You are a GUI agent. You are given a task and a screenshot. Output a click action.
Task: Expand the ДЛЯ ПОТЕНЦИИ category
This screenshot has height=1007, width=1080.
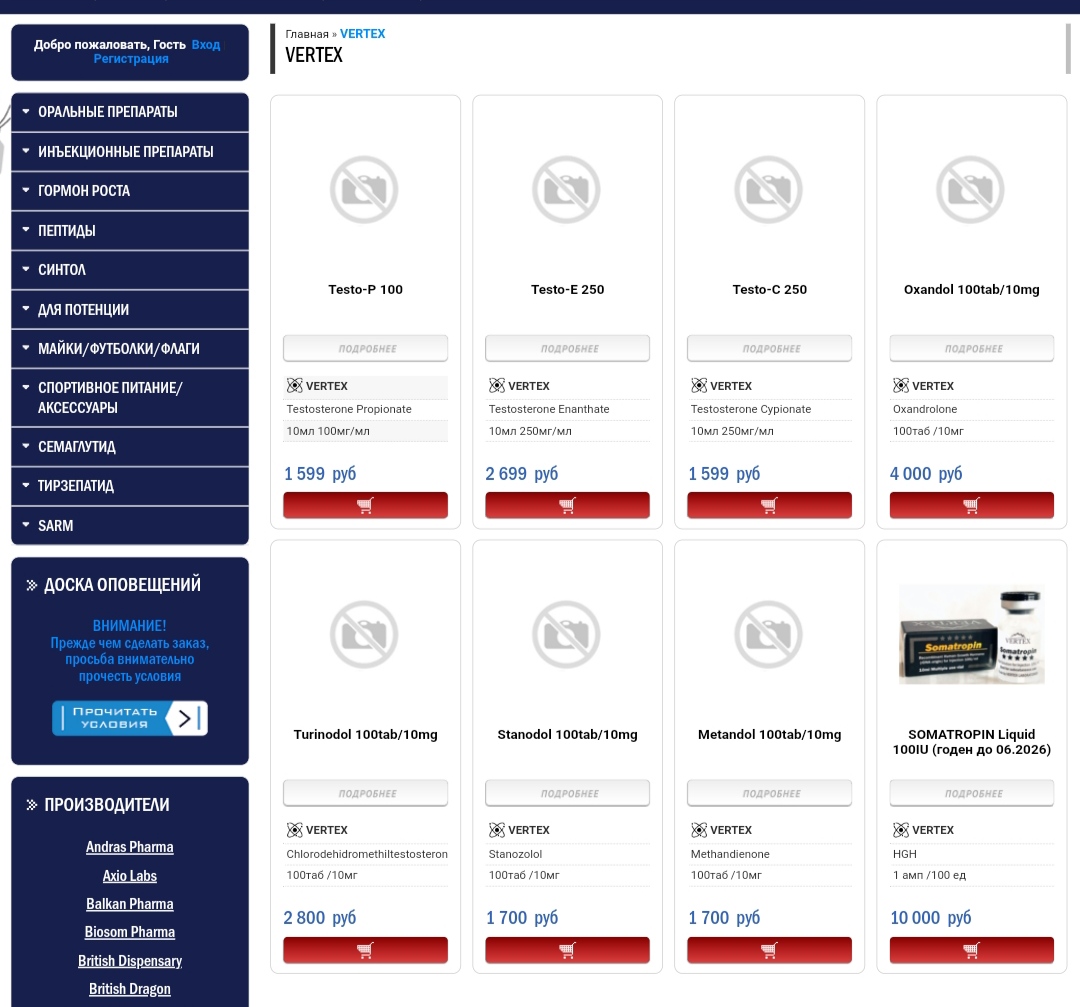click(x=129, y=310)
